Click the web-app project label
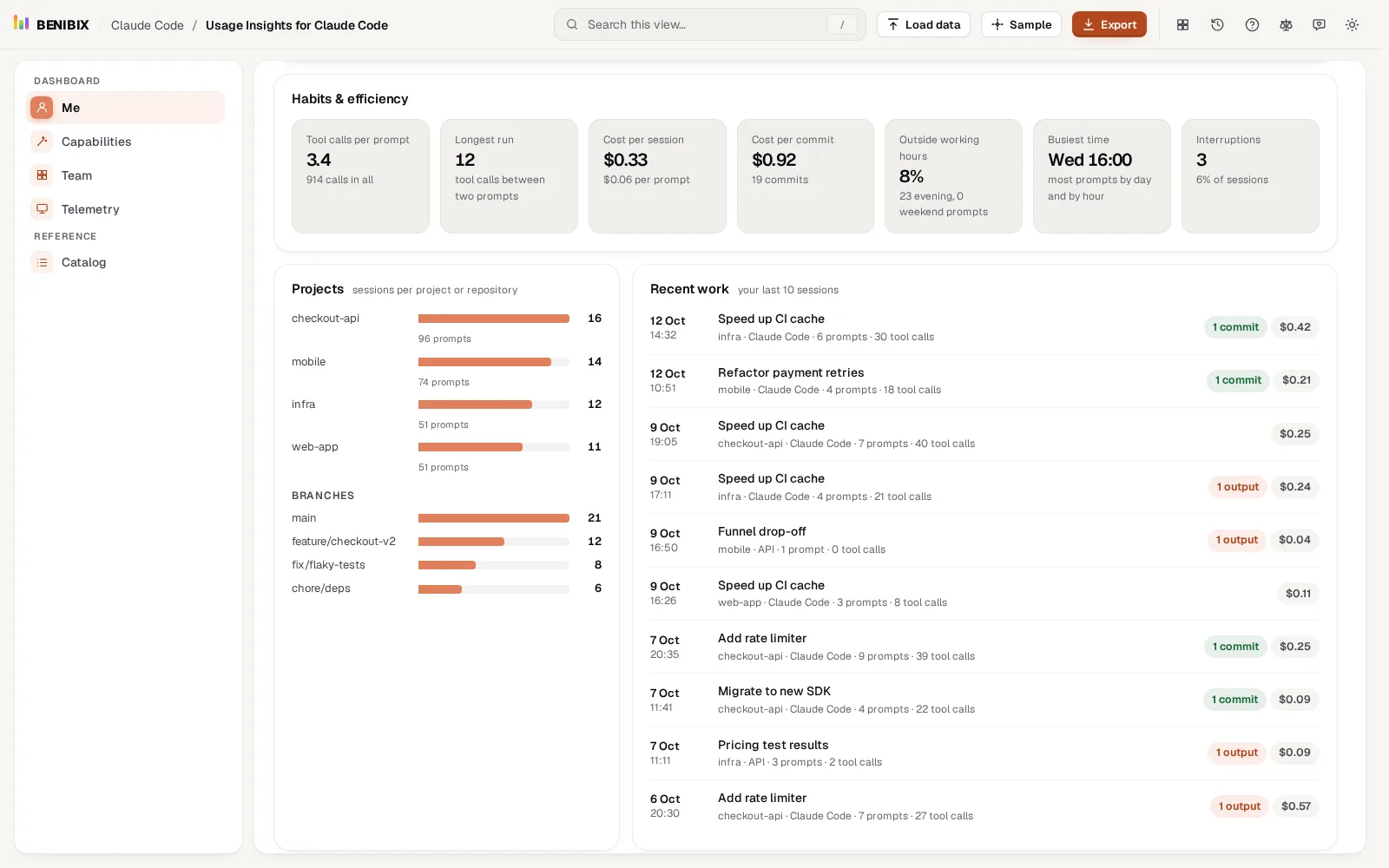Screen dimensions: 1389x868 314,447
